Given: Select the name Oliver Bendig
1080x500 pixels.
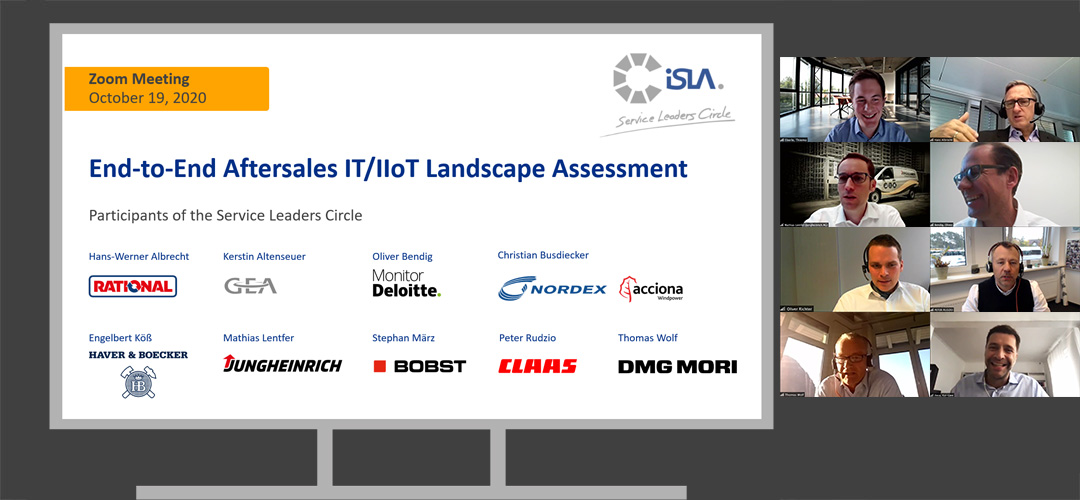Looking at the screenshot, I should pyautogui.click(x=403, y=257).
